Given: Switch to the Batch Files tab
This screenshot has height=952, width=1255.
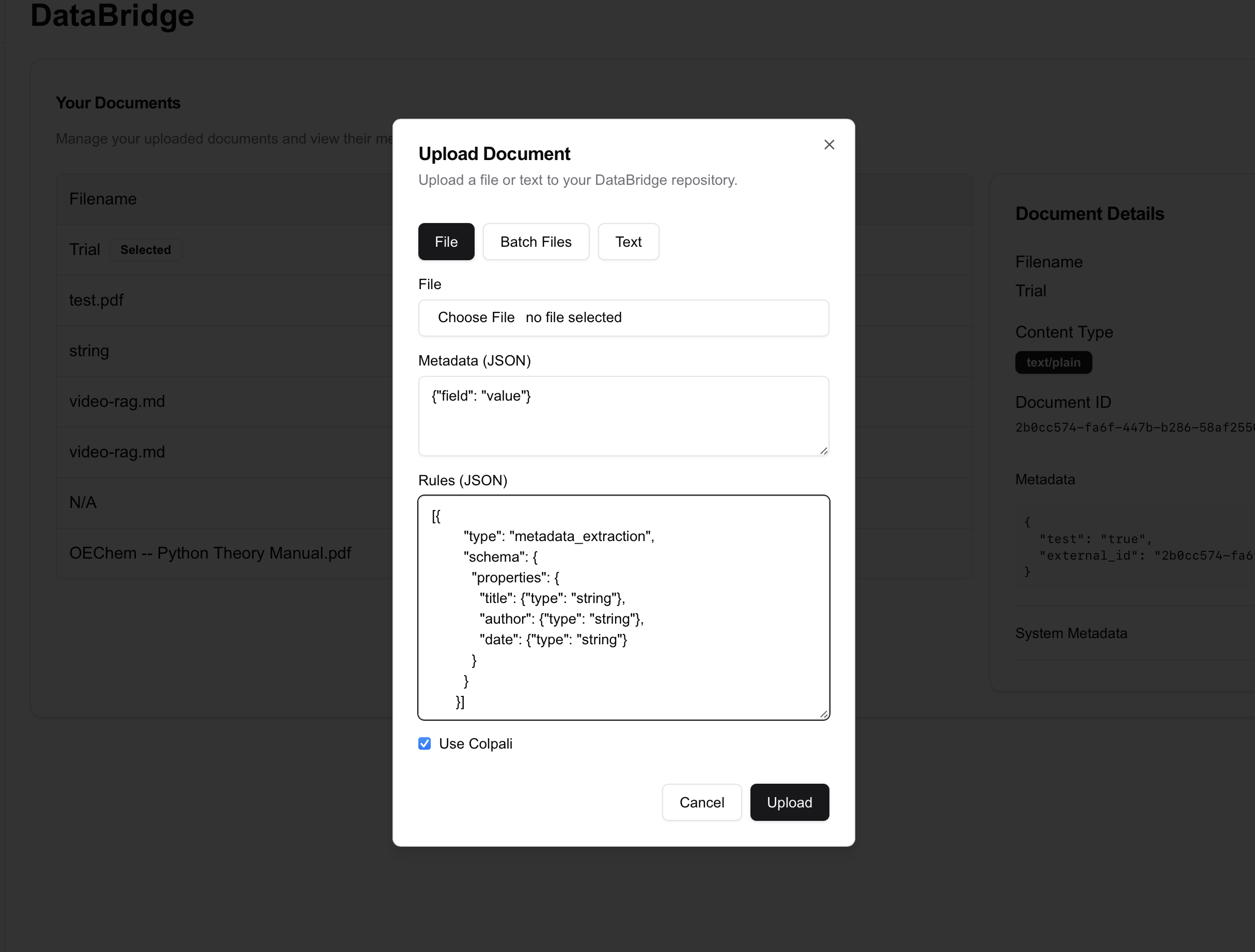Looking at the screenshot, I should [x=536, y=242].
